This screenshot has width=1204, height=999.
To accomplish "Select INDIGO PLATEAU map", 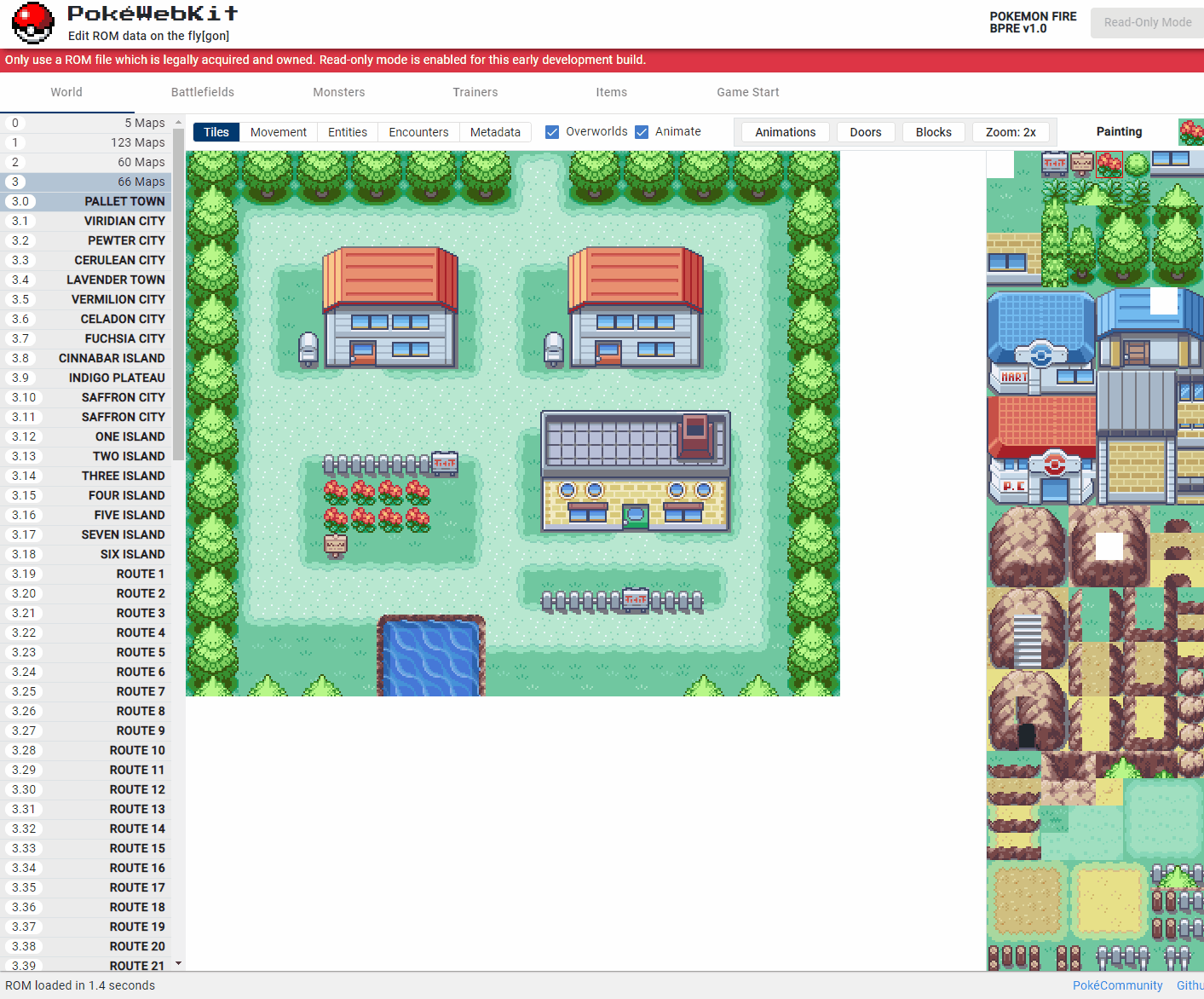I will click(x=86, y=378).
